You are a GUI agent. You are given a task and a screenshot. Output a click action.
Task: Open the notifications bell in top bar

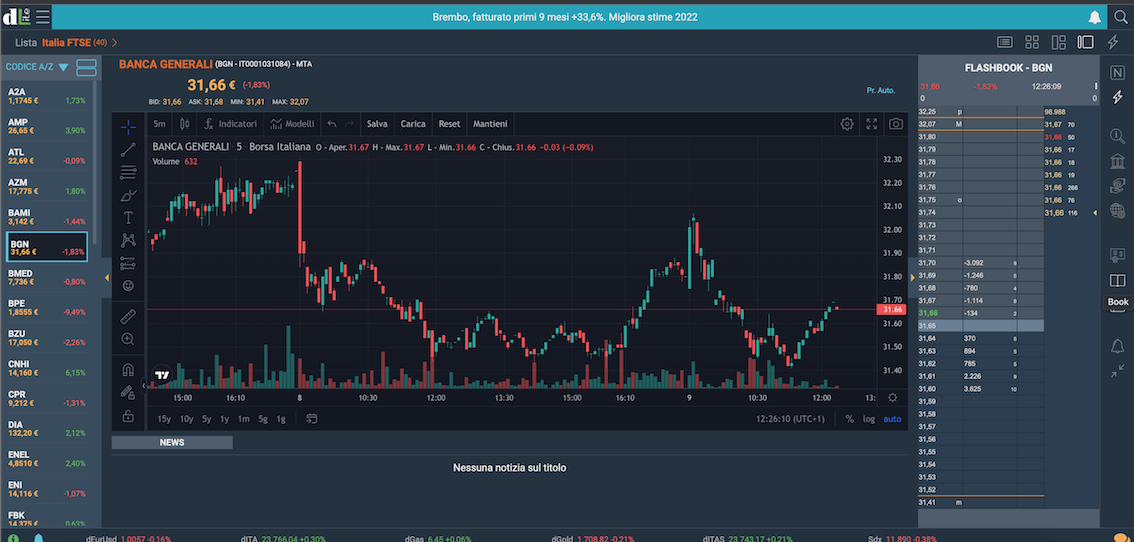click(1094, 17)
